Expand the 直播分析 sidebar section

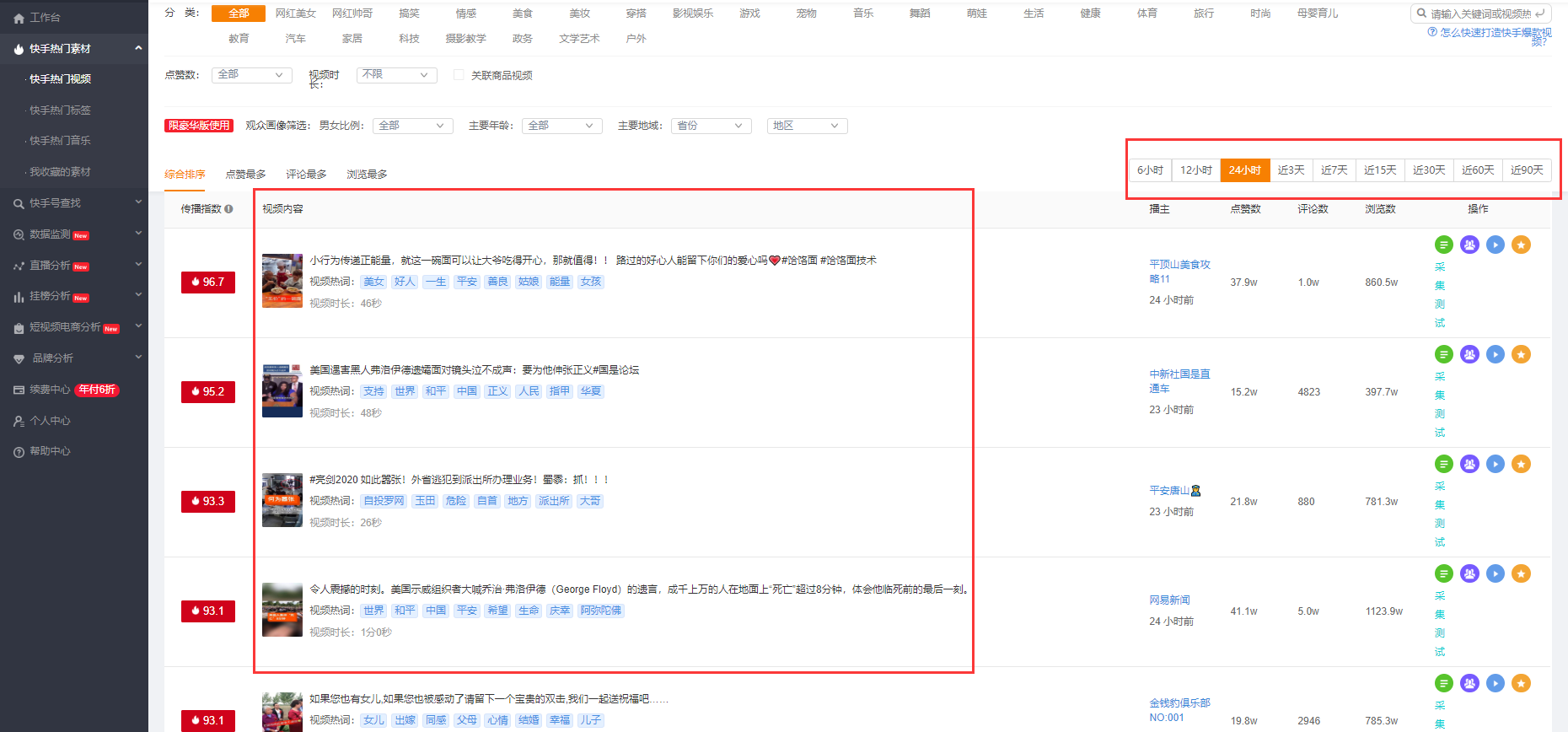pyautogui.click(x=138, y=265)
